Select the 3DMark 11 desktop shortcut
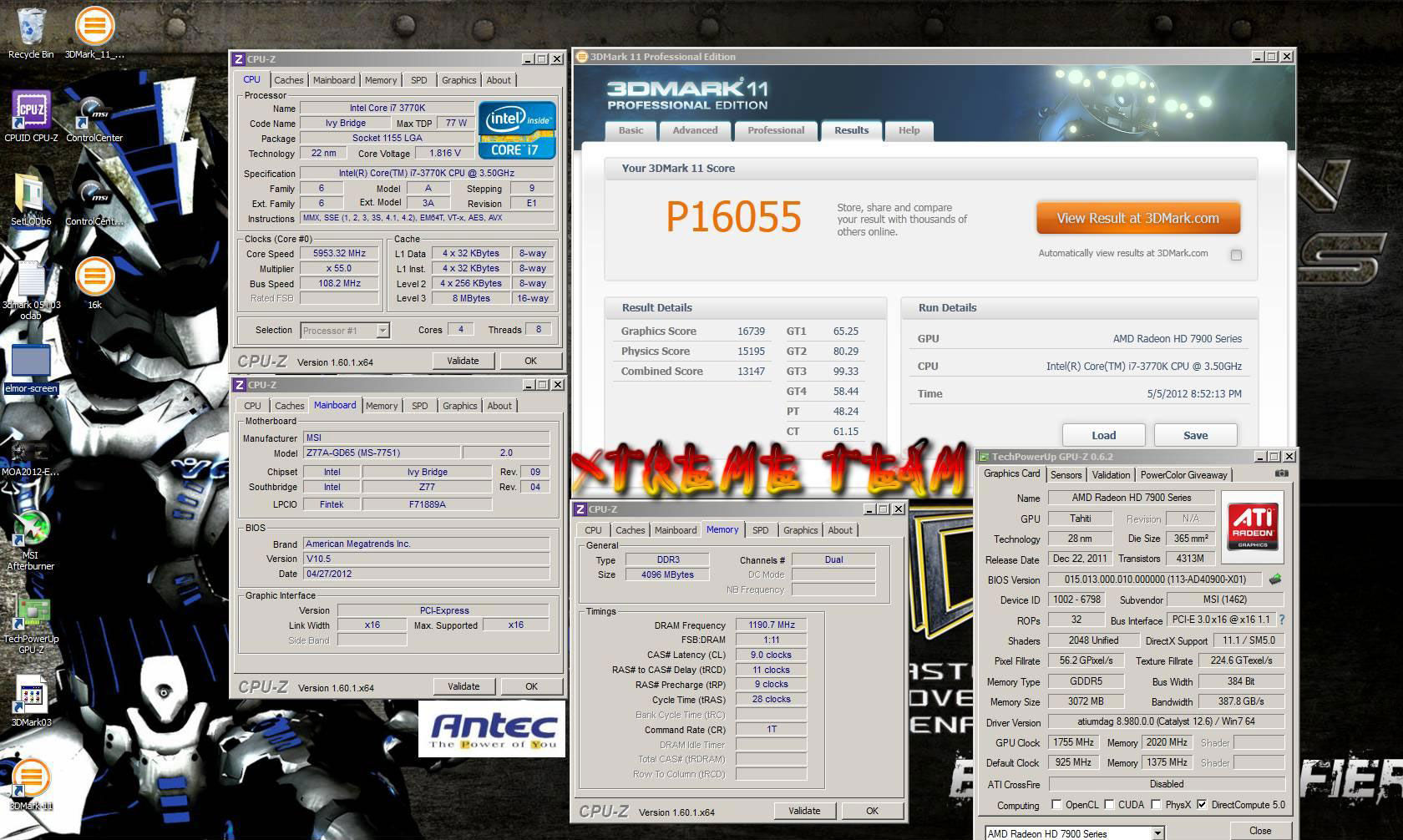 (31, 785)
